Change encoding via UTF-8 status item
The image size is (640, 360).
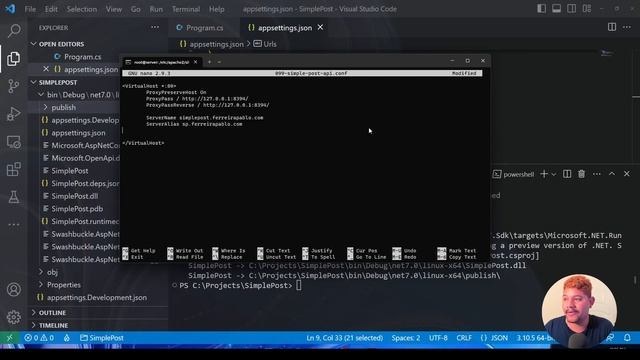click(438, 338)
